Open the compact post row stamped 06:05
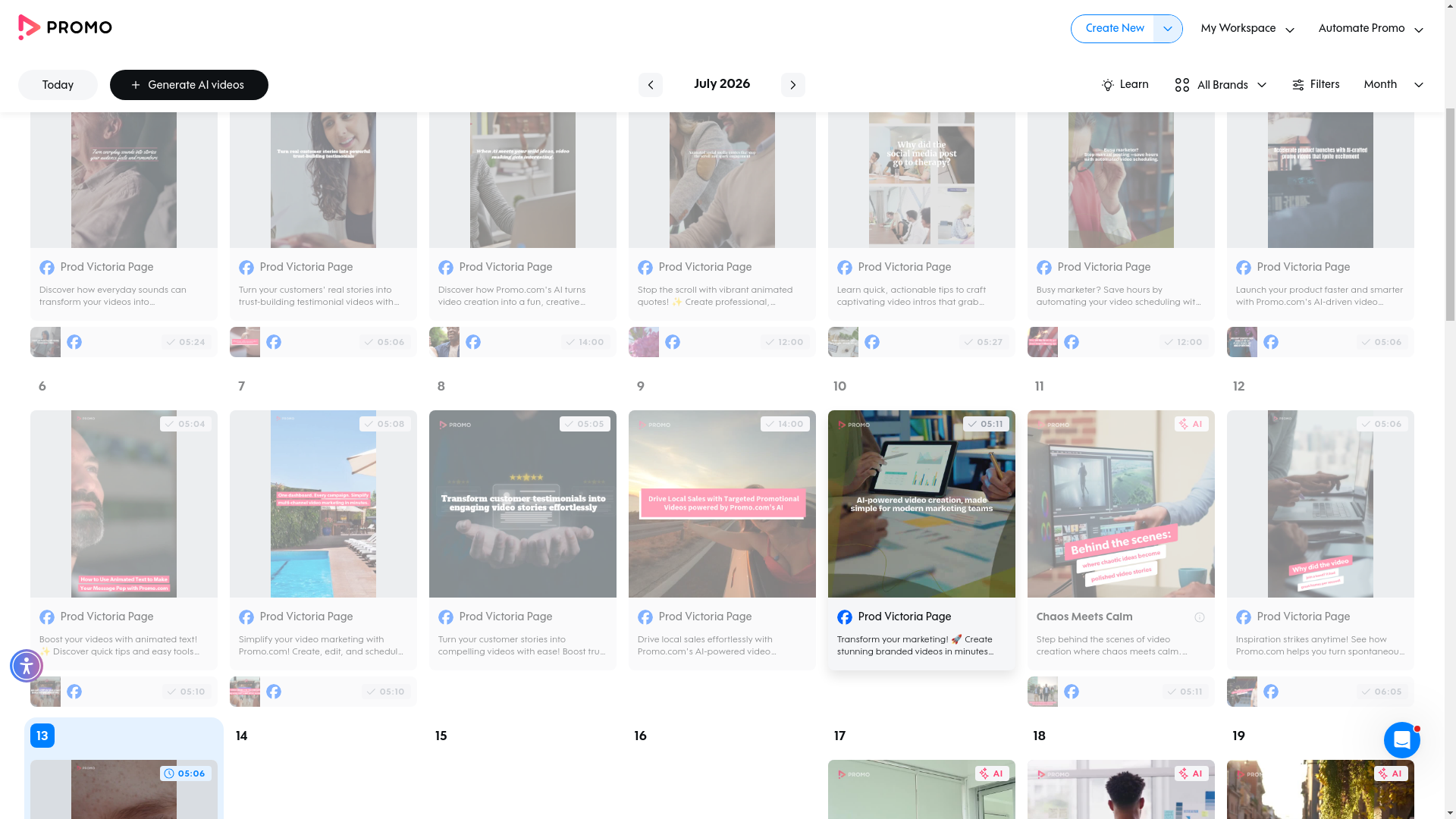Screen dimensions: 1456x819 click(x=1320, y=692)
